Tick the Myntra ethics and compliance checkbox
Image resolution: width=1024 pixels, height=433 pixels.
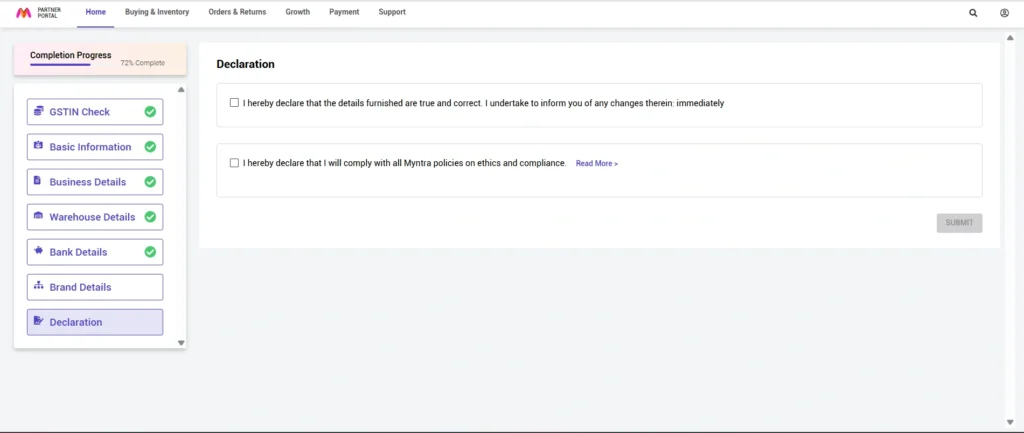click(234, 163)
